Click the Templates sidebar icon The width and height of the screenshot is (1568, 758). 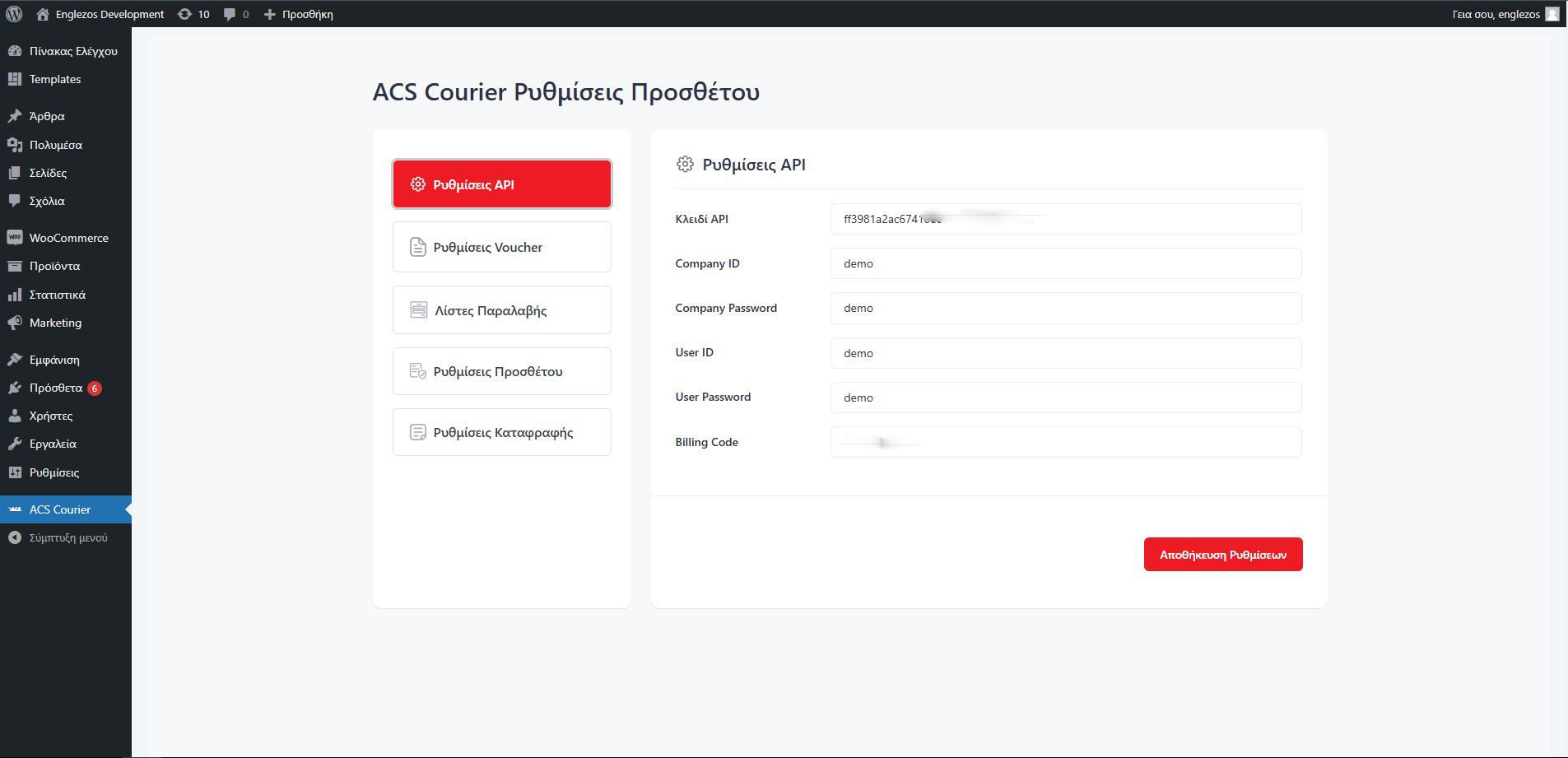point(14,79)
